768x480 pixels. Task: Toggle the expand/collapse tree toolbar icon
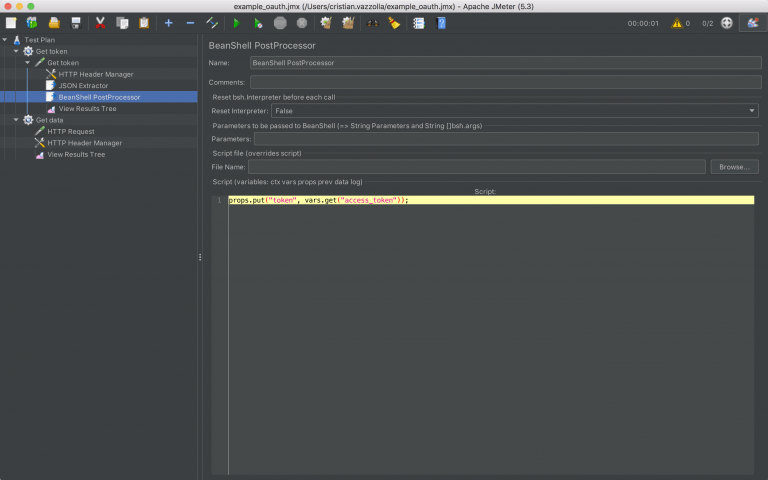pos(212,23)
